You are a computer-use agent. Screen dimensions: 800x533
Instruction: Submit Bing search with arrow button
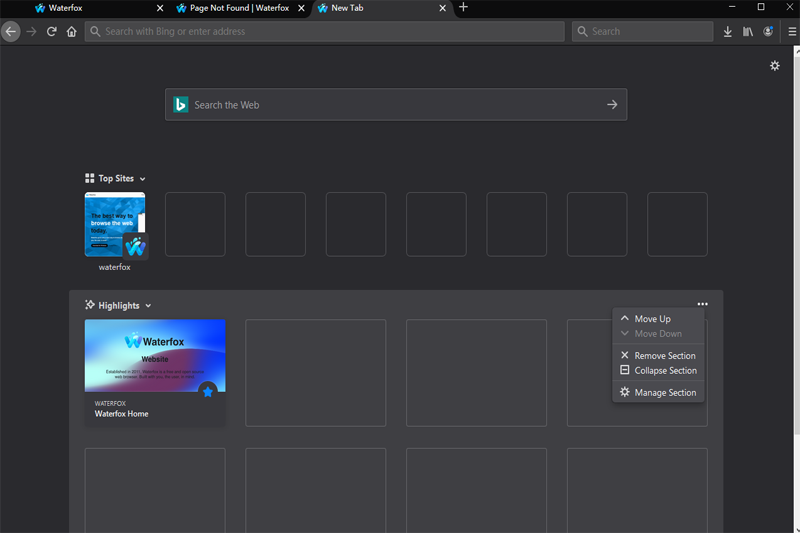tap(612, 105)
